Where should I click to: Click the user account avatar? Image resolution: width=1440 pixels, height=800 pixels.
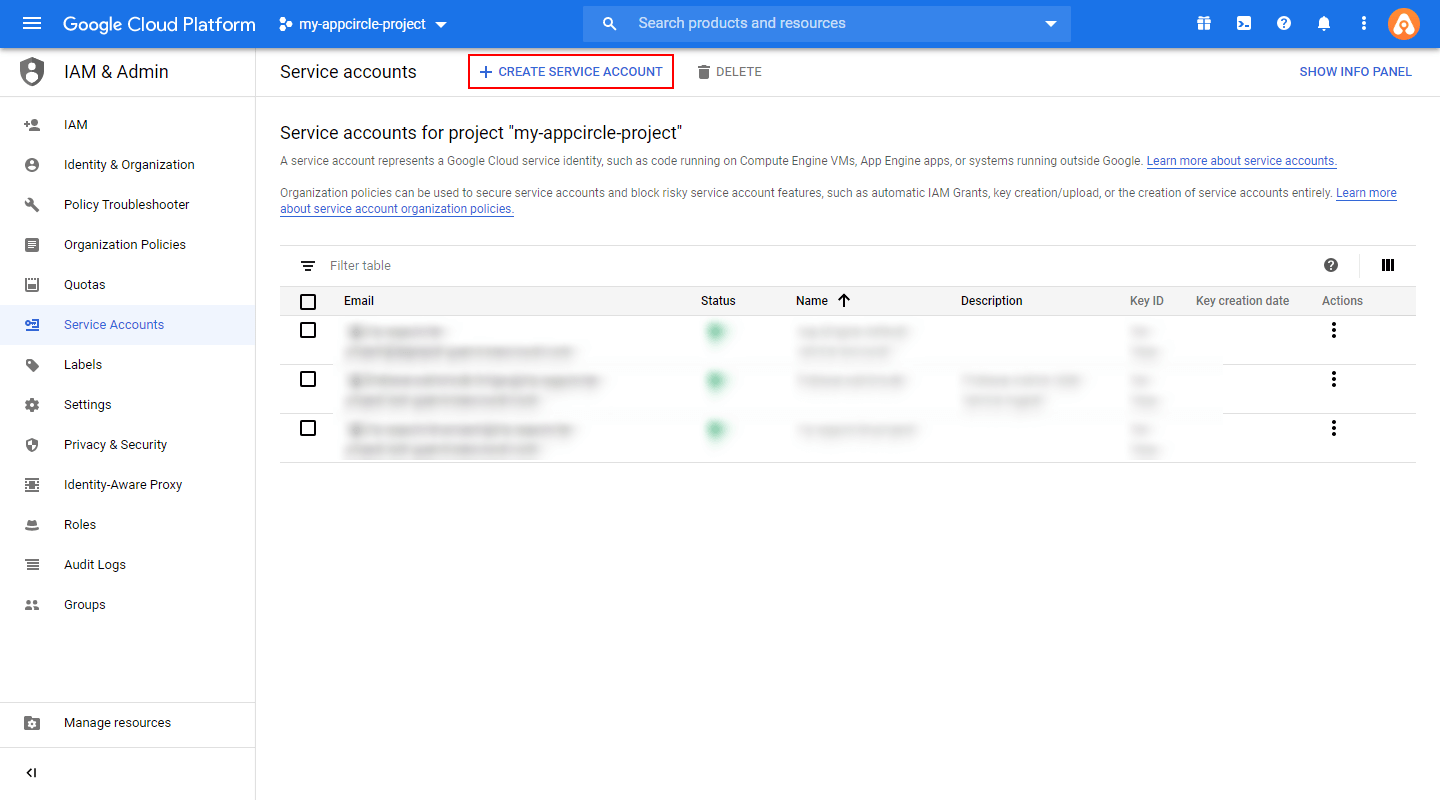(x=1404, y=24)
